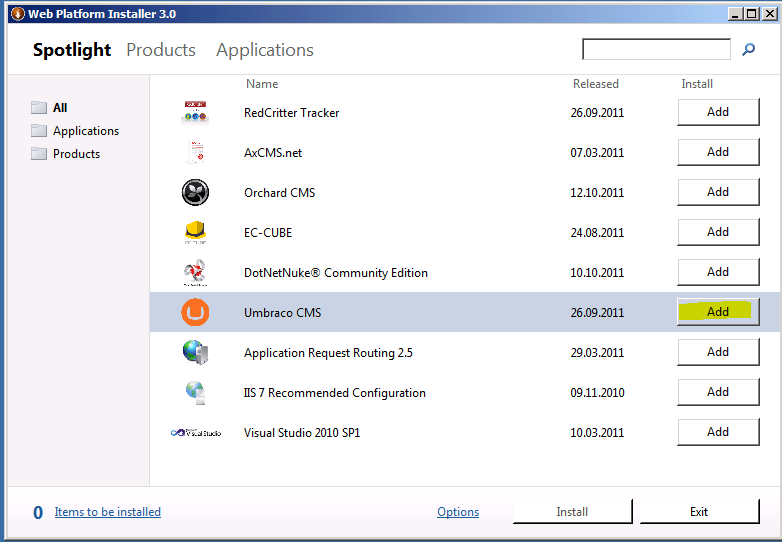This screenshot has width=782, height=542.
Task: Click the Install button at bottom
Action: pyautogui.click(x=573, y=512)
